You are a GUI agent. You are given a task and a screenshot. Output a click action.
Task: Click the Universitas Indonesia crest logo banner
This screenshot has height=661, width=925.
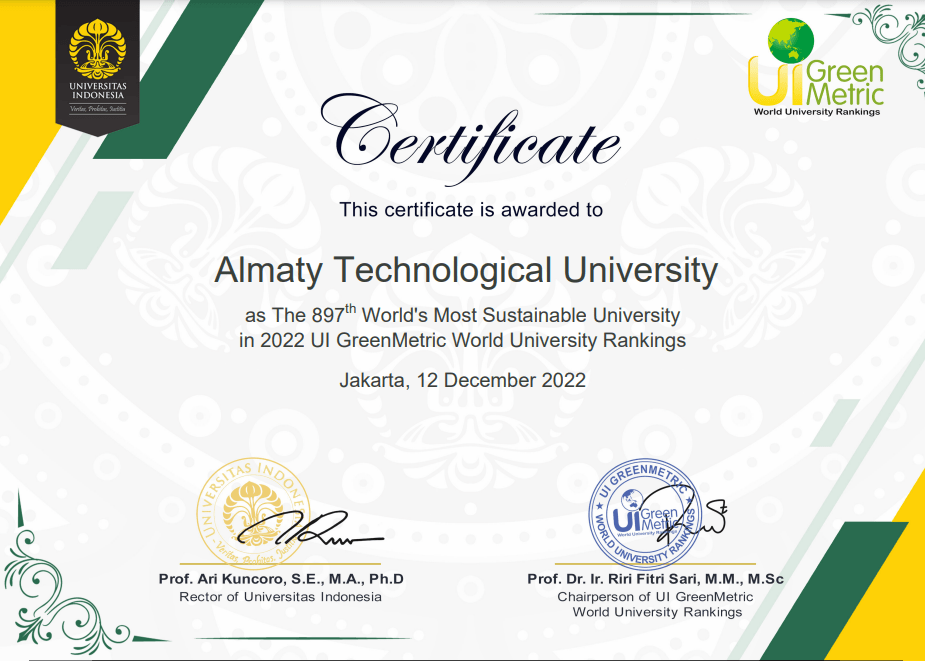(97, 67)
